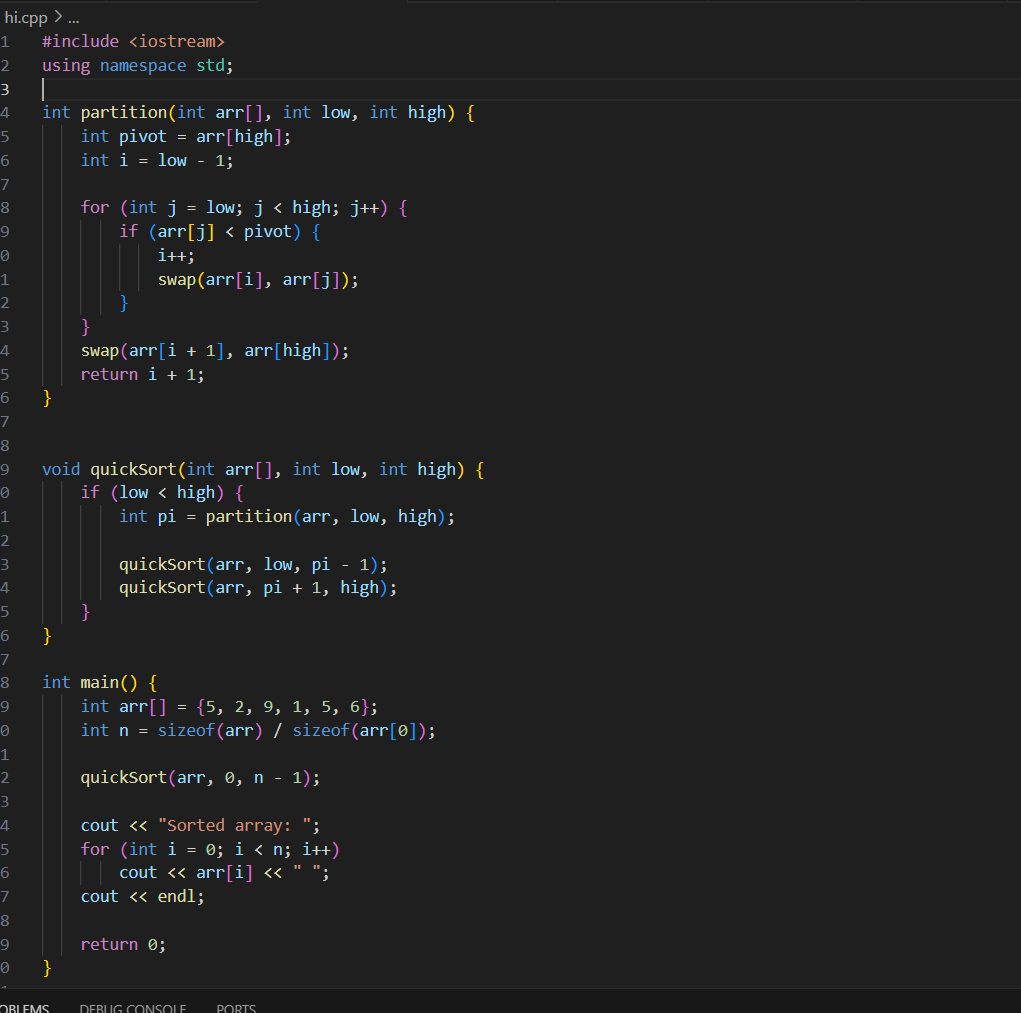1021x1013 pixels.
Task: Click the 'cout << arr[i] << " ";' line
Action: point(225,873)
